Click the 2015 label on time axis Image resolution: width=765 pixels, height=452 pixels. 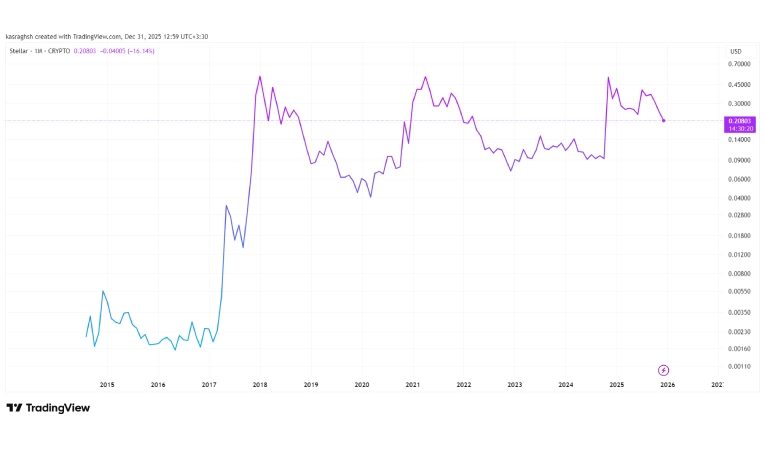coord(107,384)
